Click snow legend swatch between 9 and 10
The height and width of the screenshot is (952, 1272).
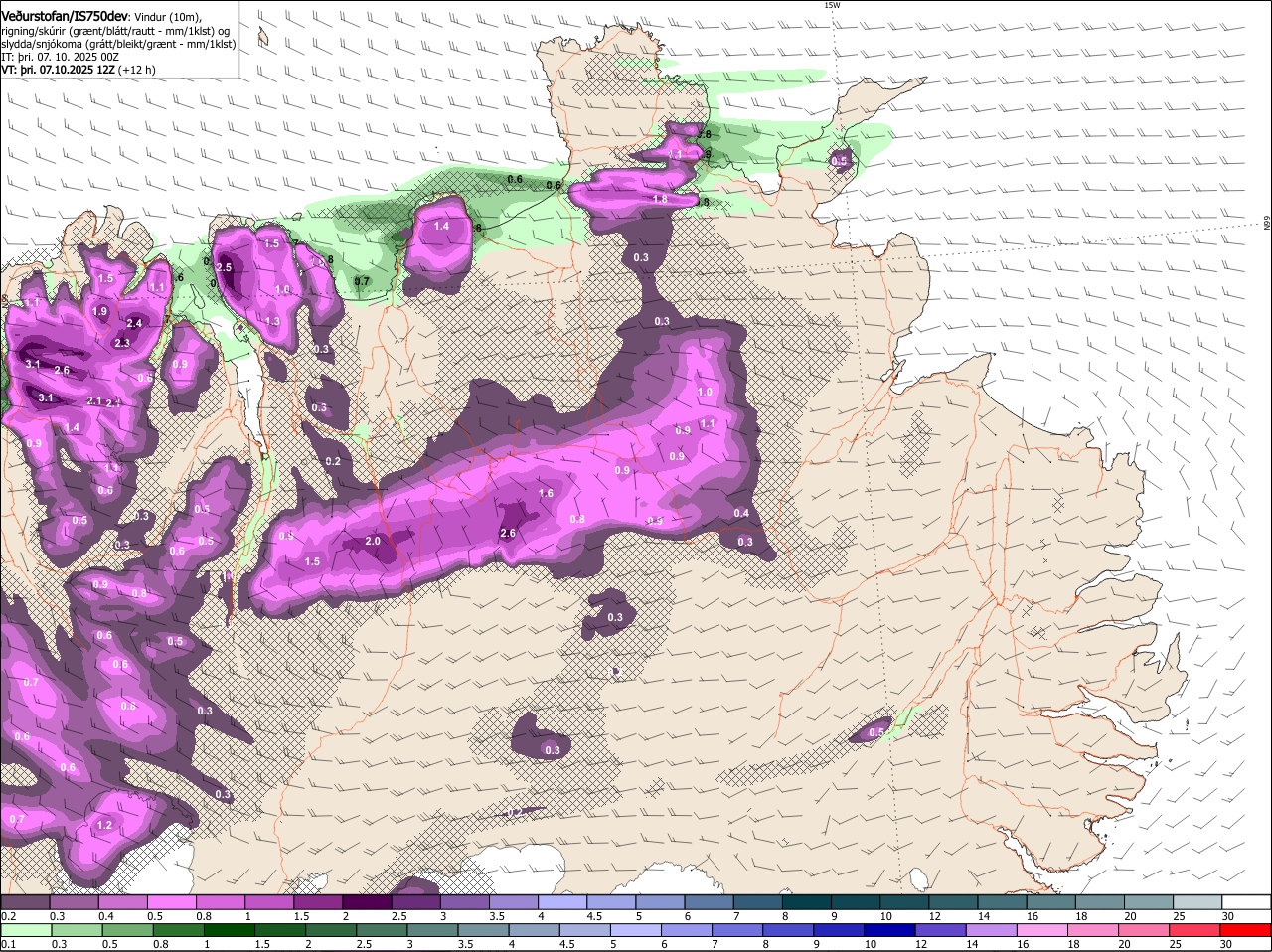pyautogui.click(x=857, y=901)
